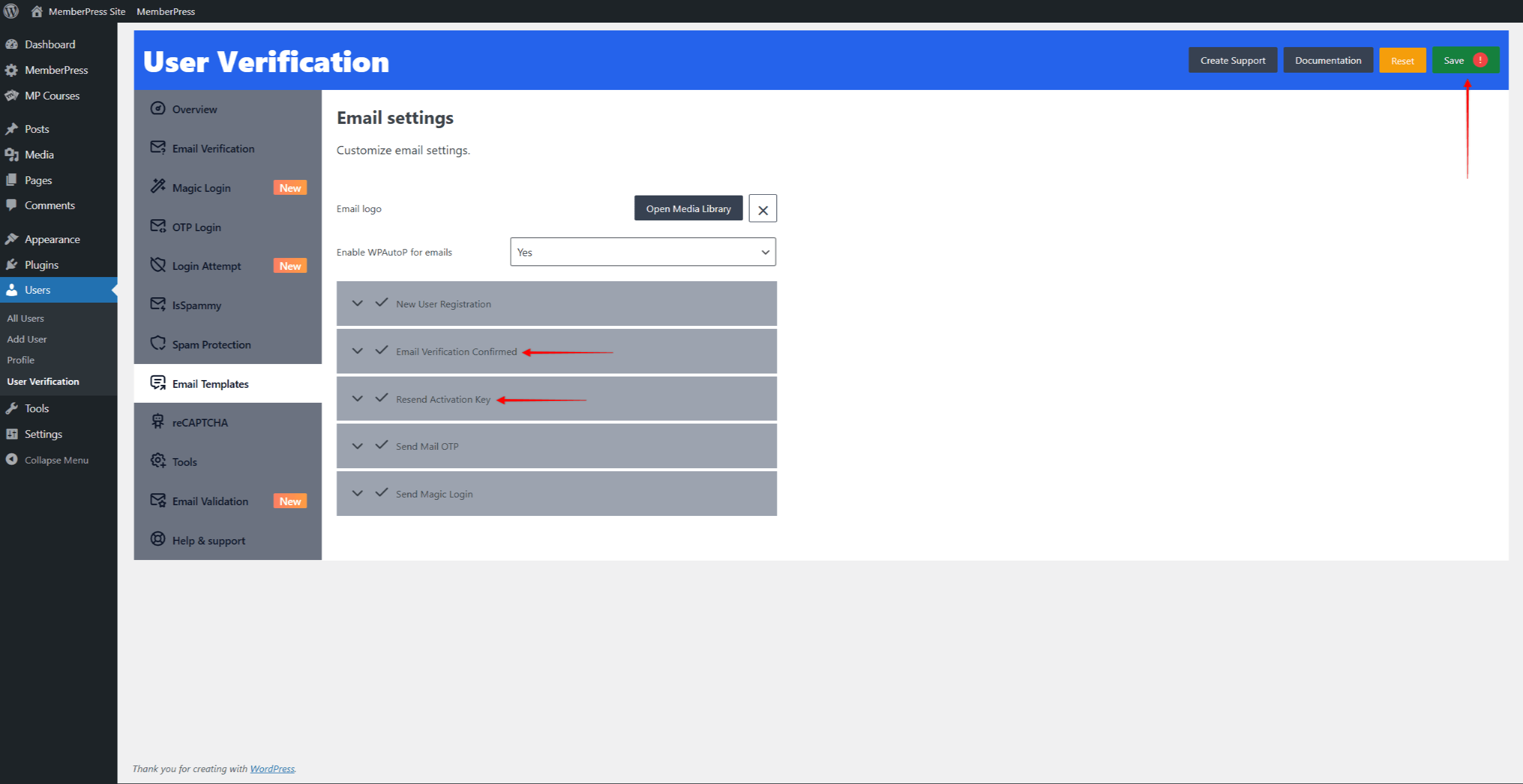The height and width of the screenshot is (784, 1523).
Task: Toggle checkmark on Send Magic Login
Action: pyautogui.click(x=381, y=493)
